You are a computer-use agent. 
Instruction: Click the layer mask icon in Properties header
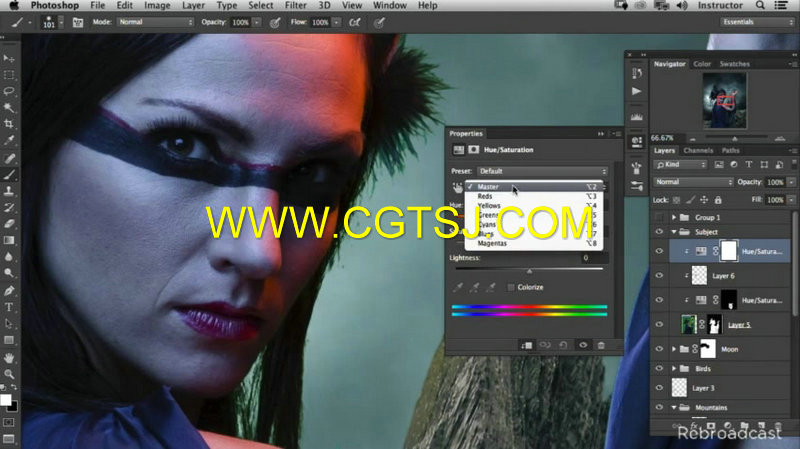[473, 149]
